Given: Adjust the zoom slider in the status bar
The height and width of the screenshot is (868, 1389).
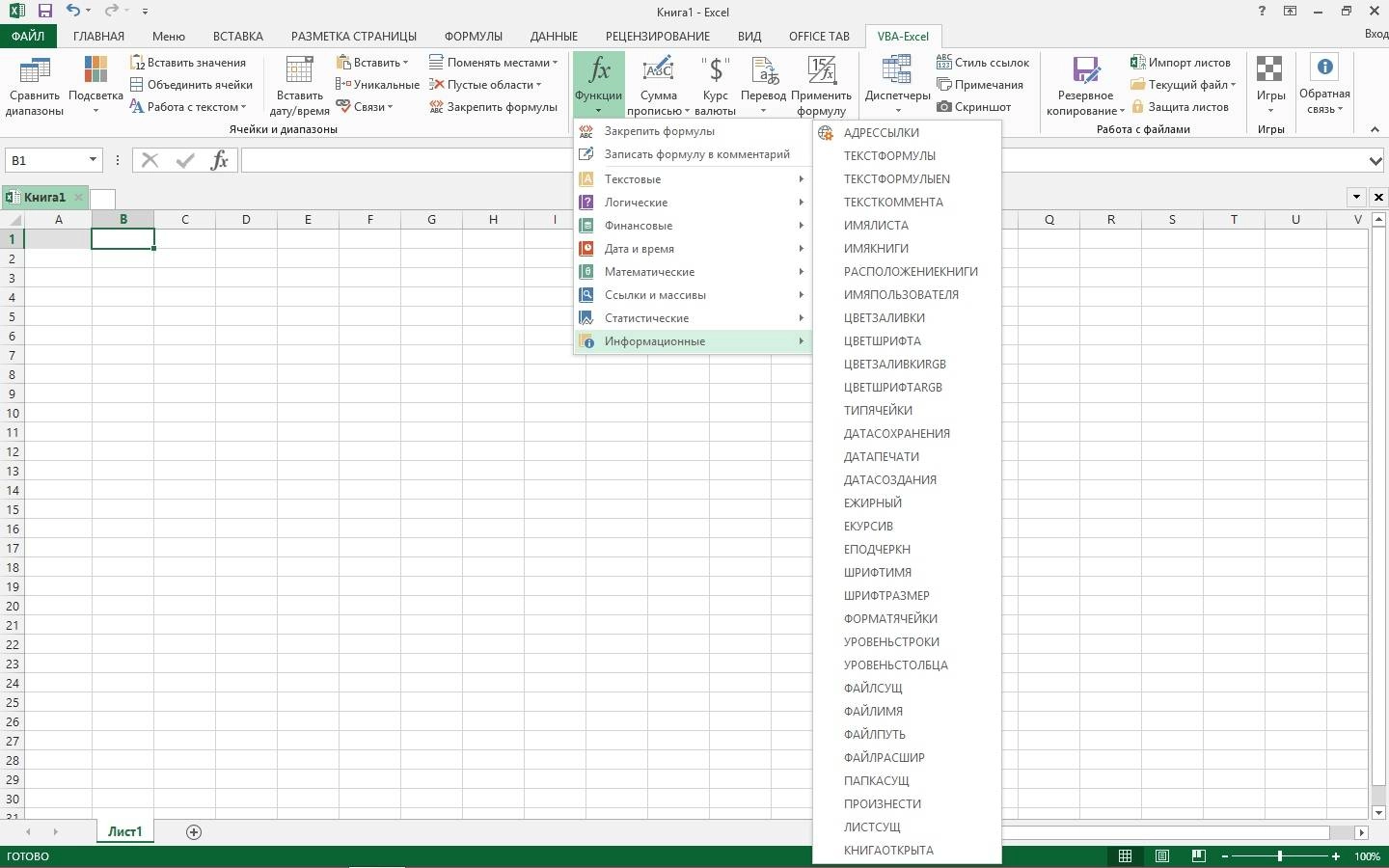Looking at the screenshot, I should 1280,856.
